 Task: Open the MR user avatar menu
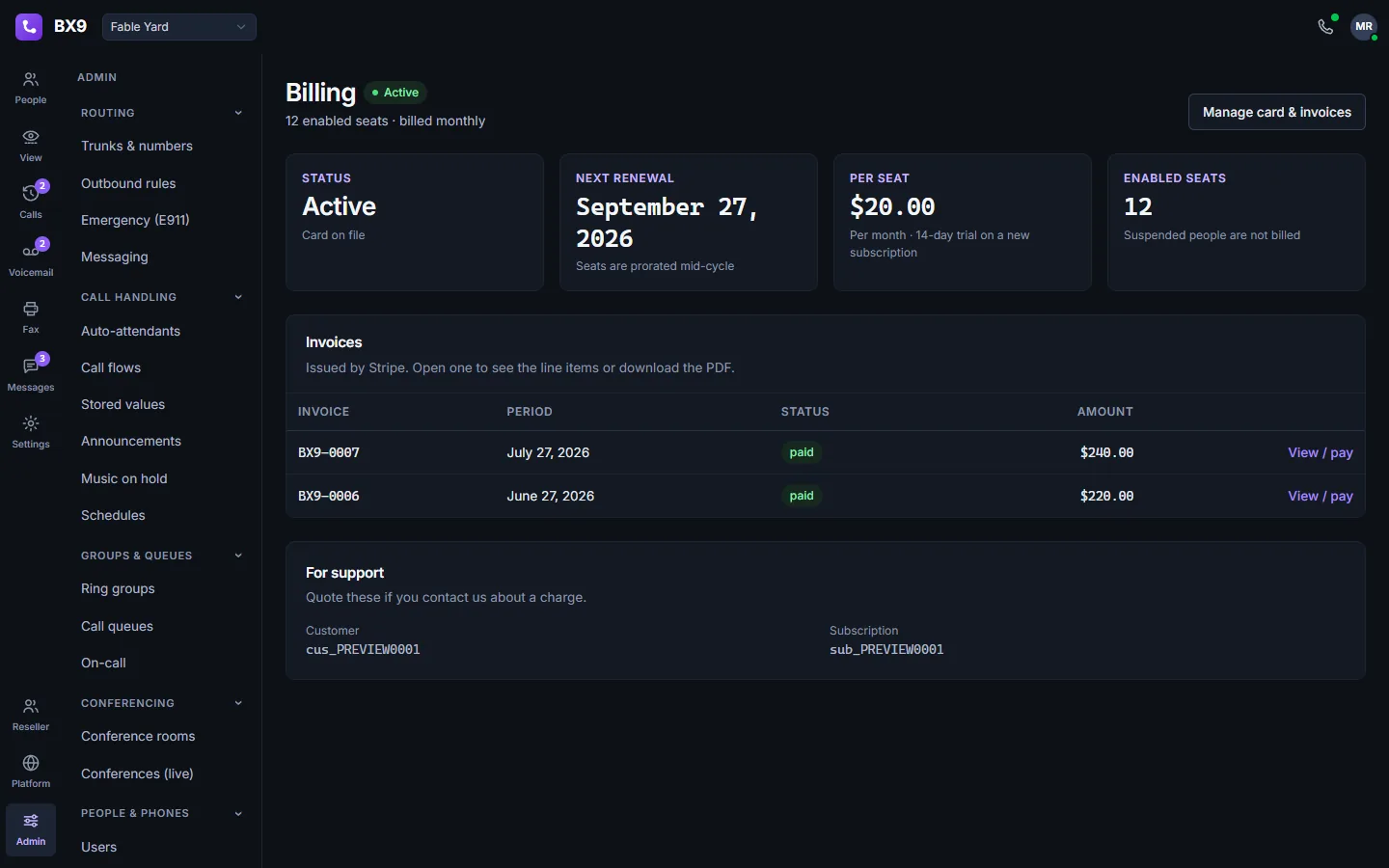point(1364,27)
